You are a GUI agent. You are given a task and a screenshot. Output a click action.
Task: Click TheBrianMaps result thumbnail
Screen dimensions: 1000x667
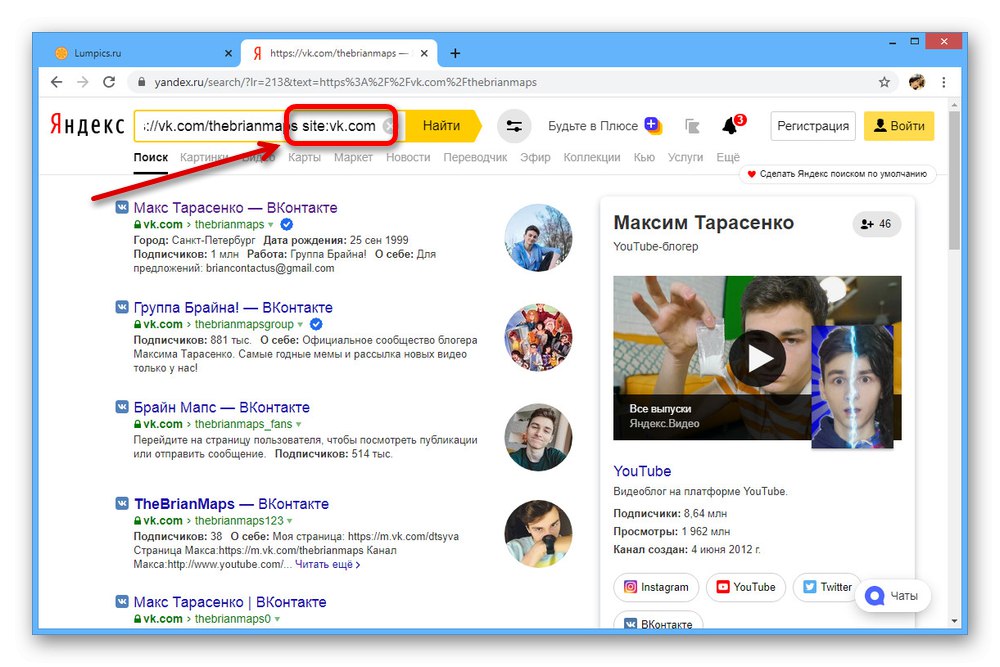pyautogui.click(x=538, y=534)
